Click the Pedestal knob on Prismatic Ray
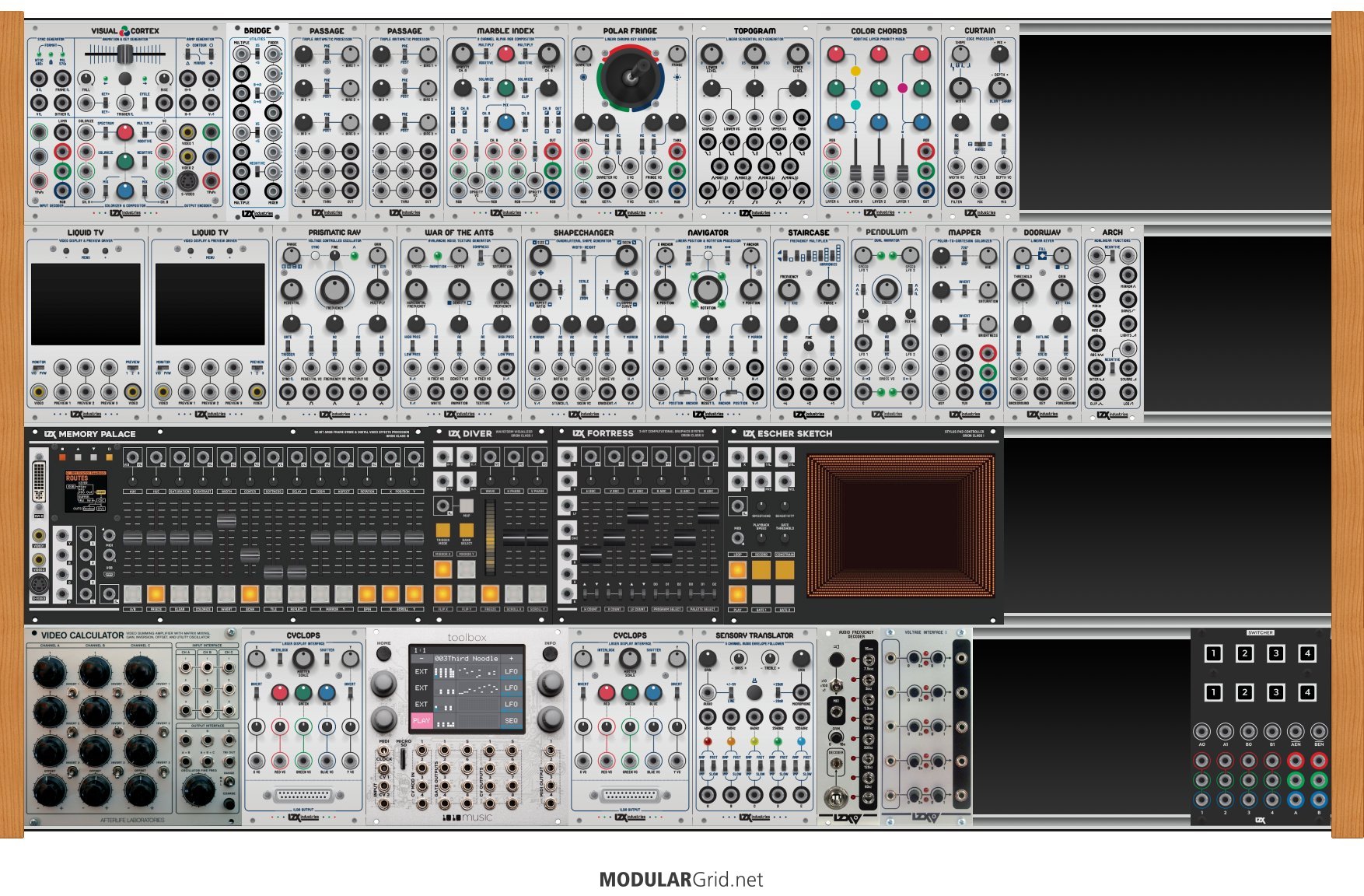 (292, 289)
